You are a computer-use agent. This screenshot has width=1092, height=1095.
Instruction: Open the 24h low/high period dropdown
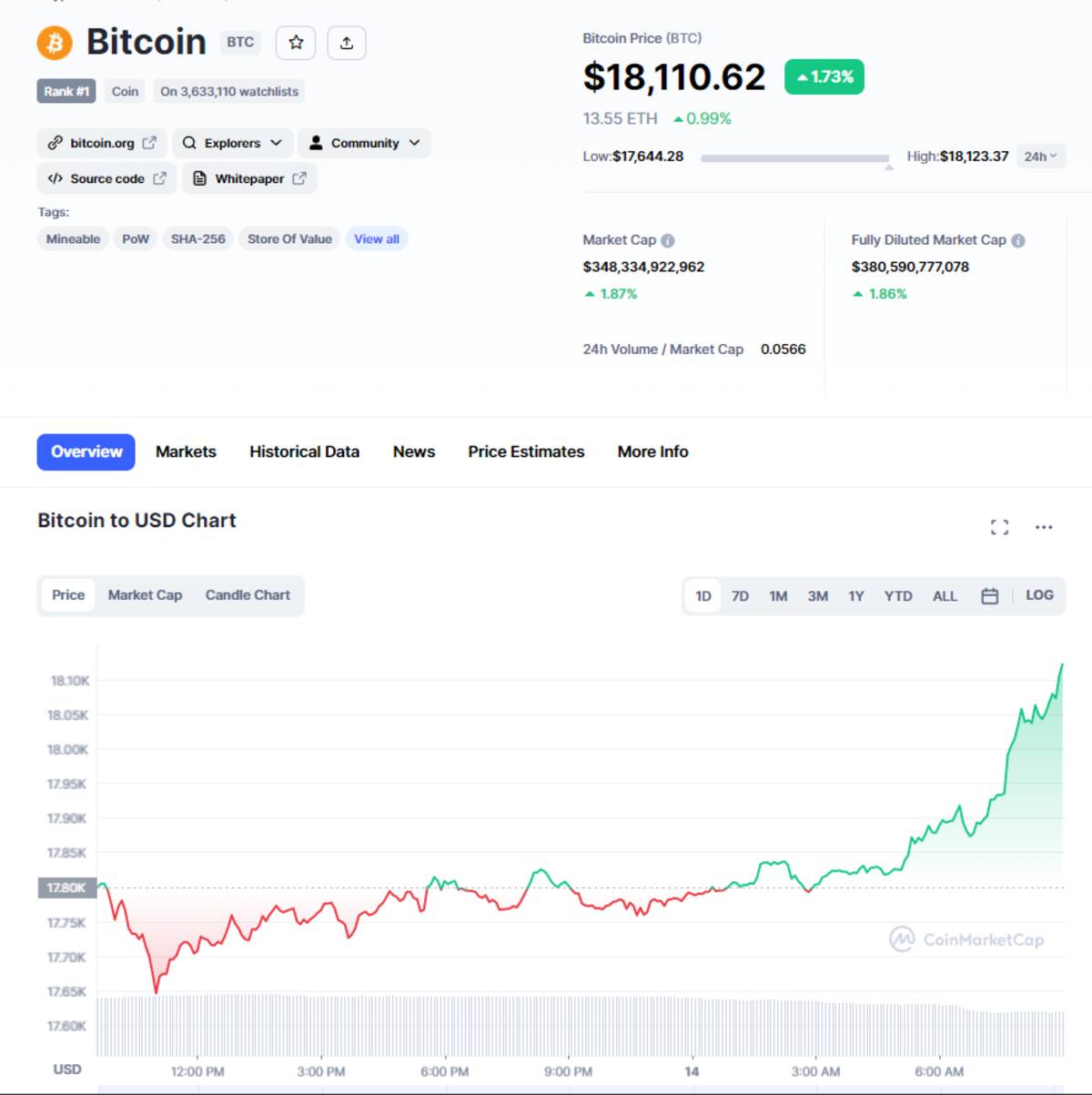[1040, 157]
